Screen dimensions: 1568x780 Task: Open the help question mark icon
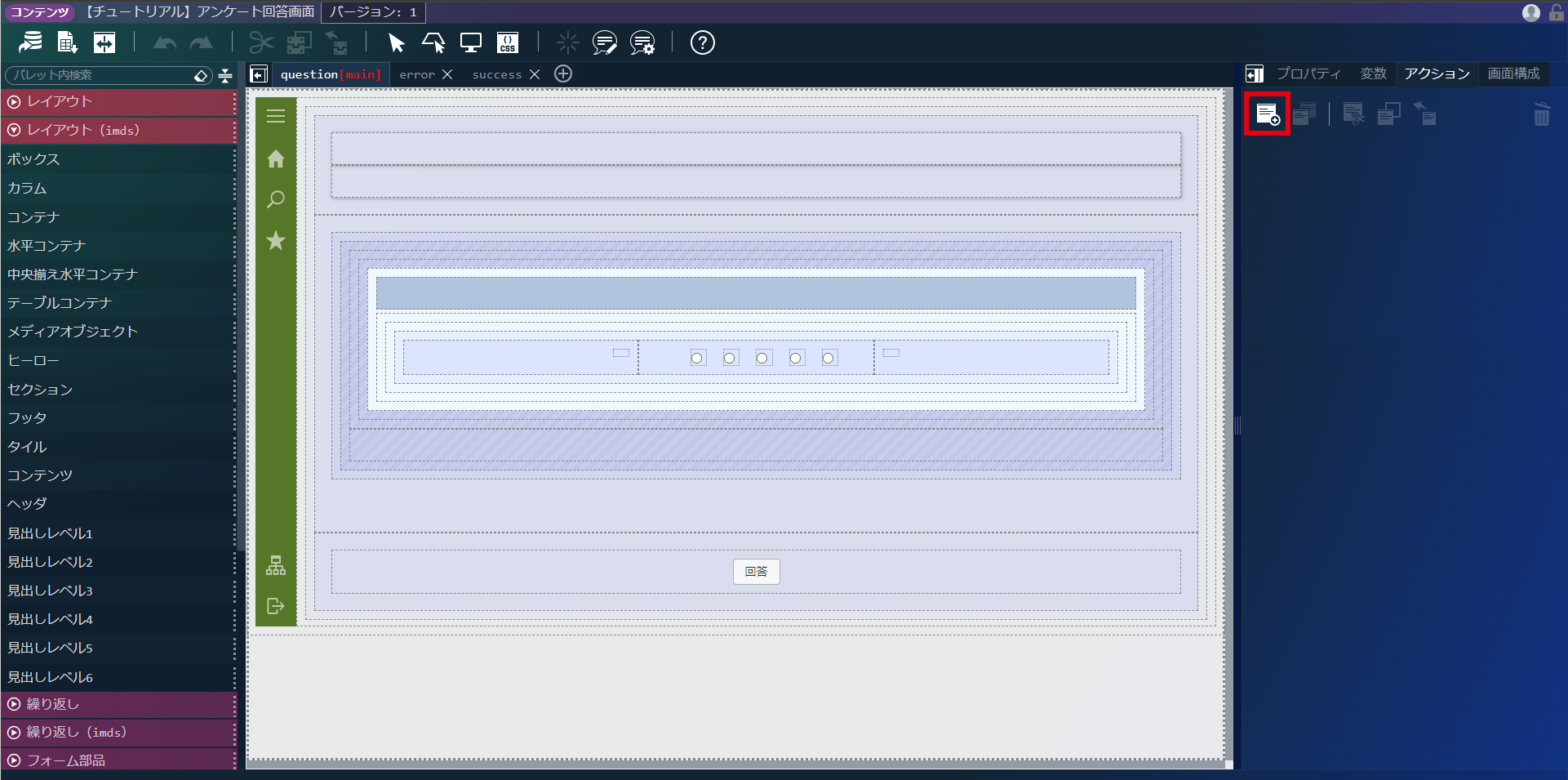pos(703,42)
